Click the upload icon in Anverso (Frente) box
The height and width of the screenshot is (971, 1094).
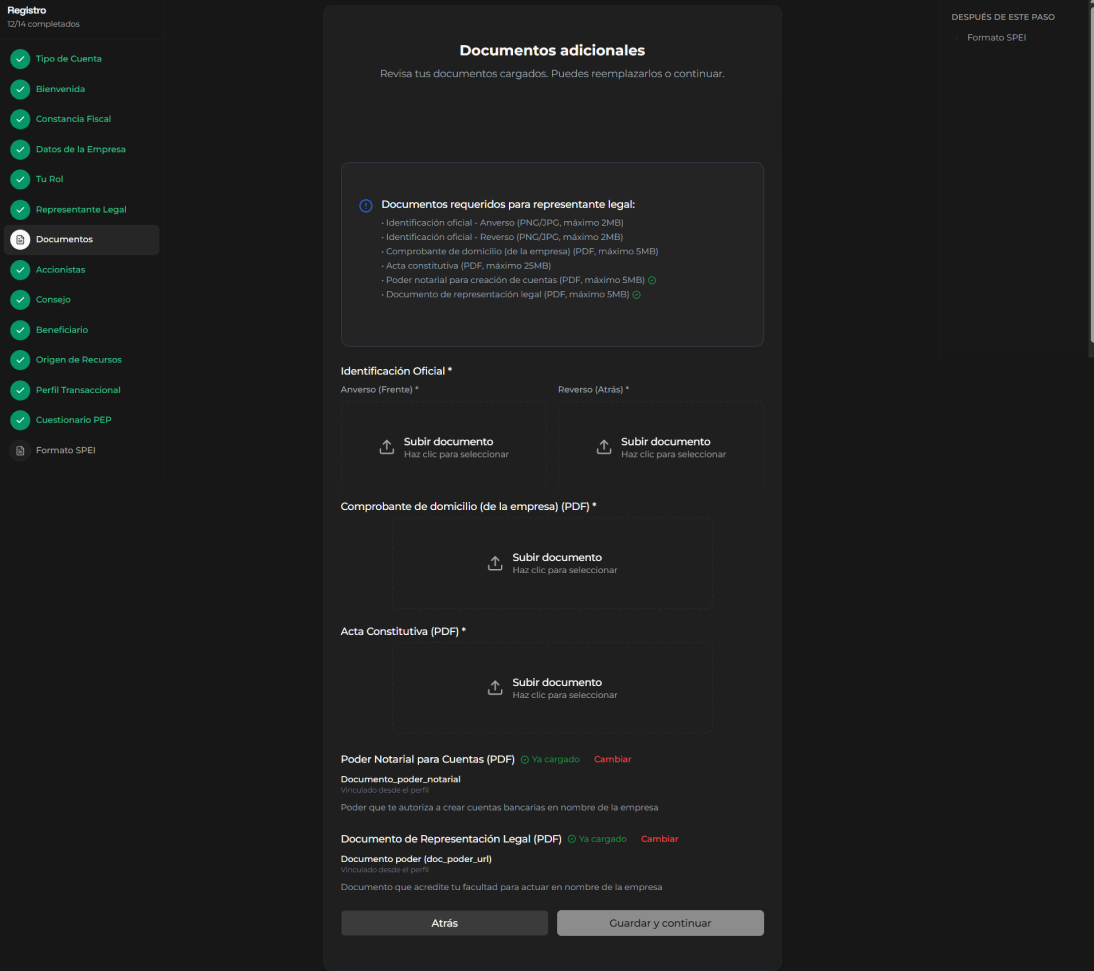[x=387, y=447]
